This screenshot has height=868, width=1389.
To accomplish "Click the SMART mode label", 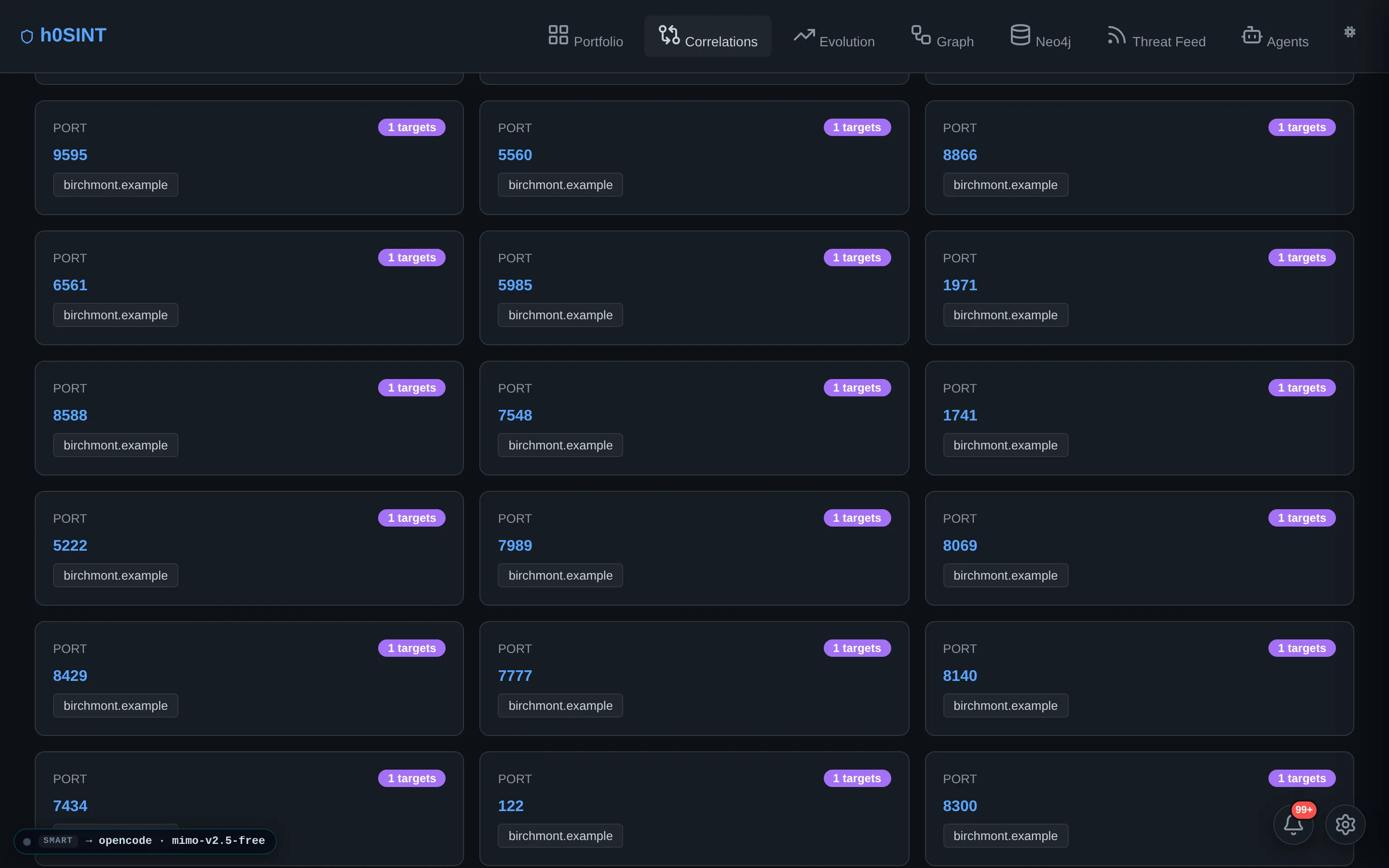I will coord(58,841).
